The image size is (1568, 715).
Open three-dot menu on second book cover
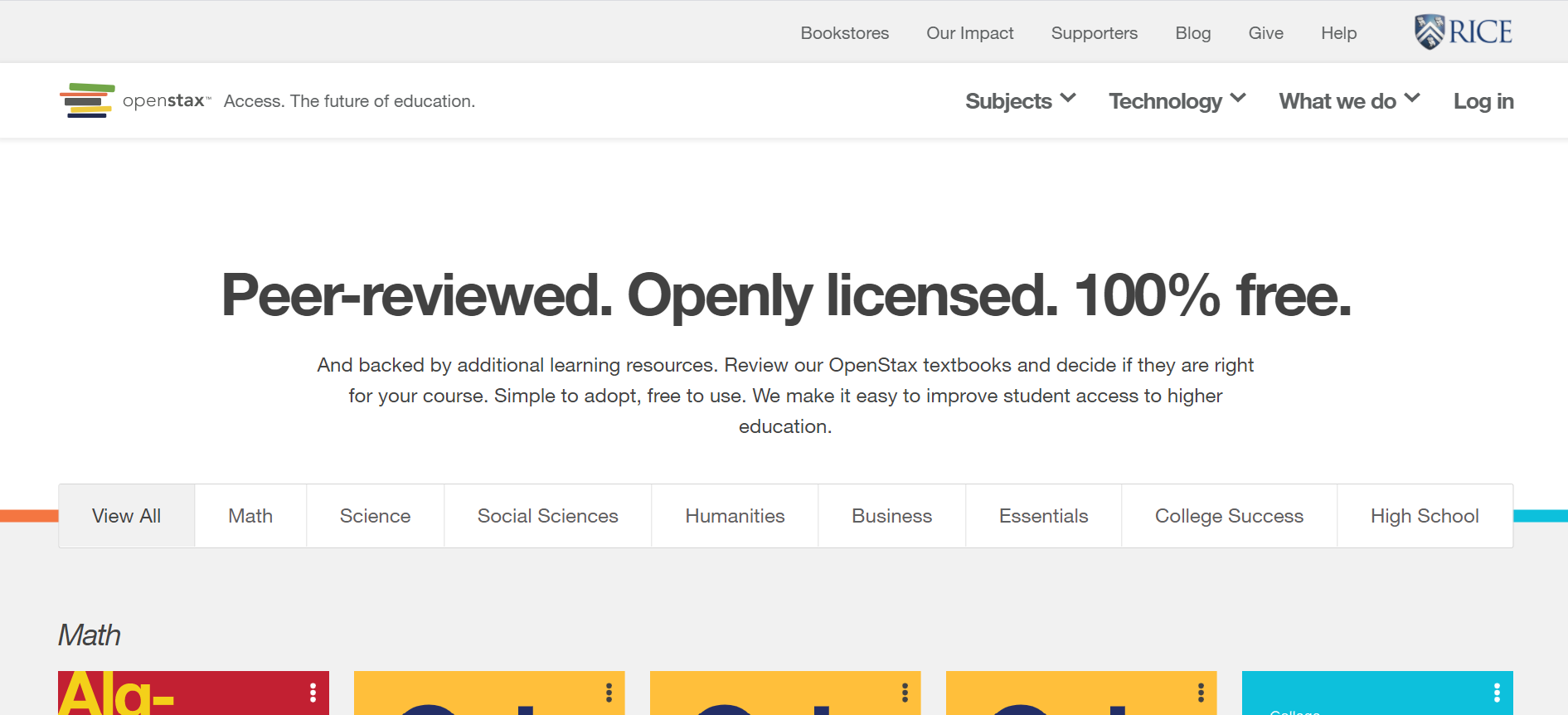(609, 693)
